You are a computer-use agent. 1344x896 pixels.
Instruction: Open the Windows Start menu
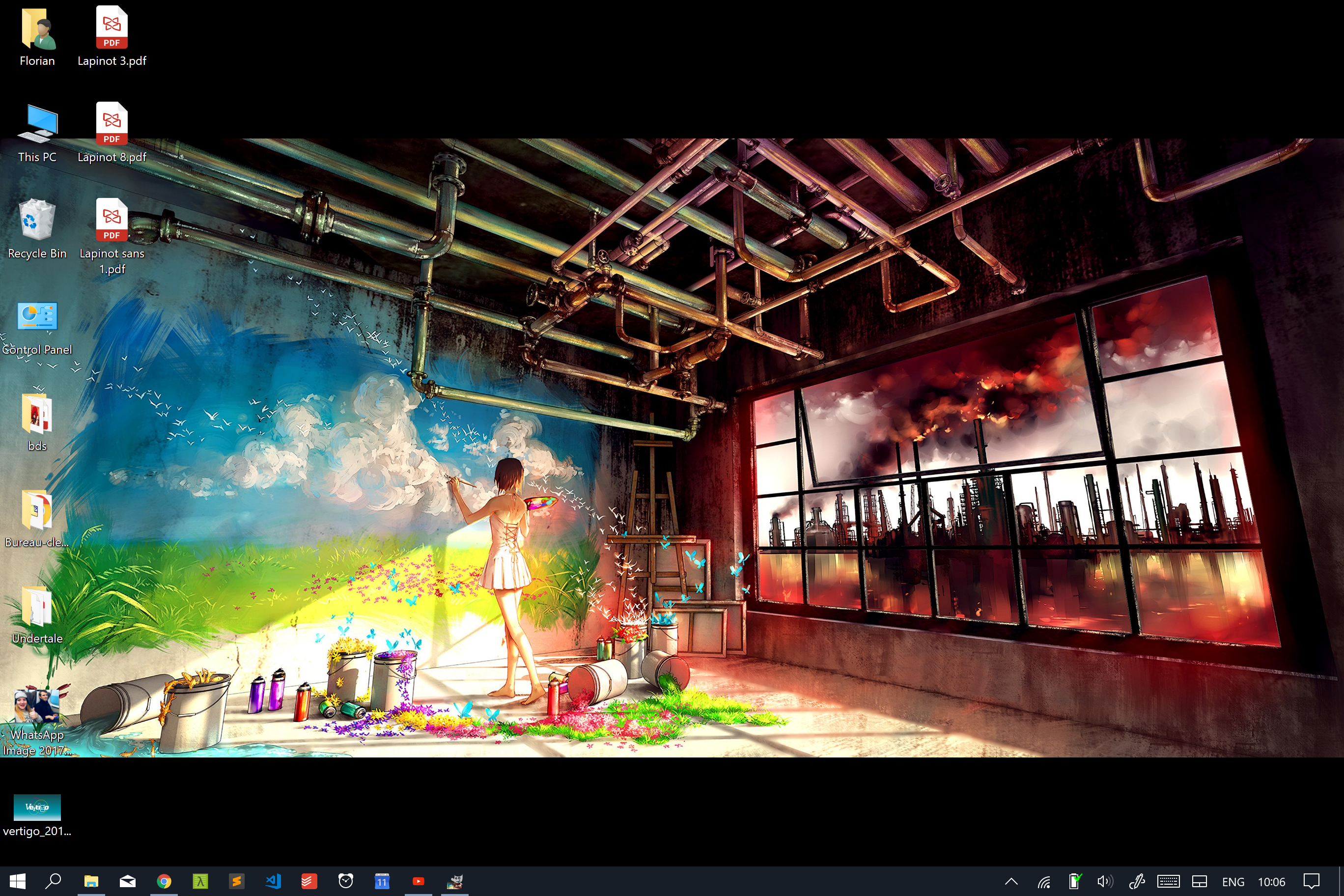pos(17,881)
